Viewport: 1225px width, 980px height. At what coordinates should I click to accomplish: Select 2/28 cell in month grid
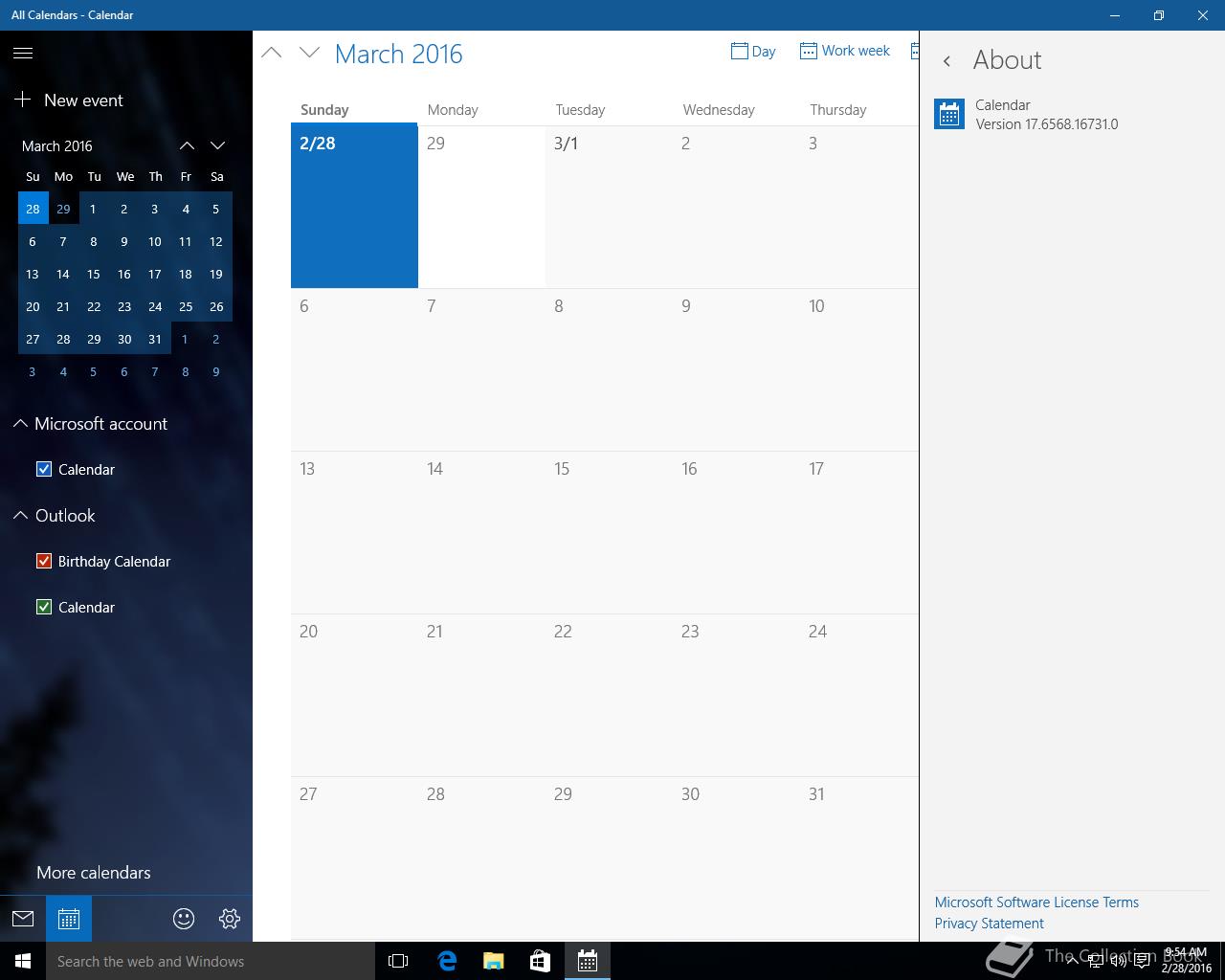point(354,206)
